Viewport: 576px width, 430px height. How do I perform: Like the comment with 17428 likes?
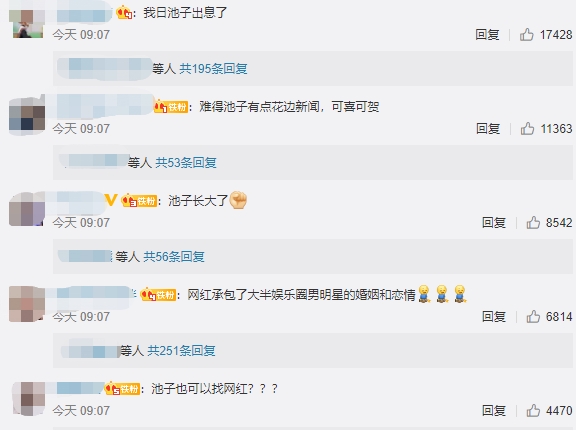tap(526, 35)
